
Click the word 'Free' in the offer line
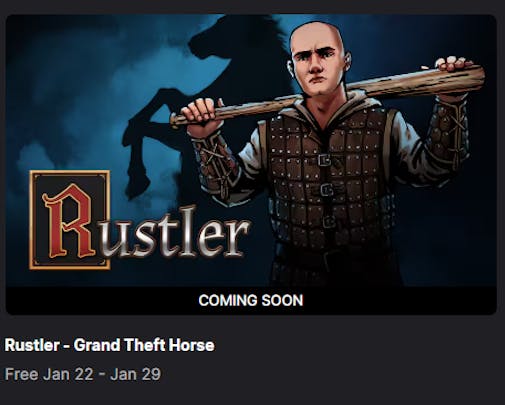pos(21,374)
